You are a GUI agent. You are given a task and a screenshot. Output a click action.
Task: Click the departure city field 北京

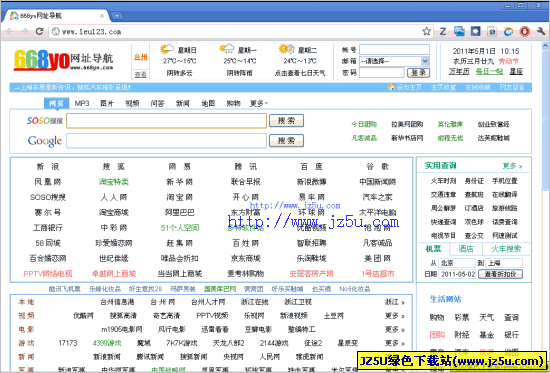coord(457,263)
